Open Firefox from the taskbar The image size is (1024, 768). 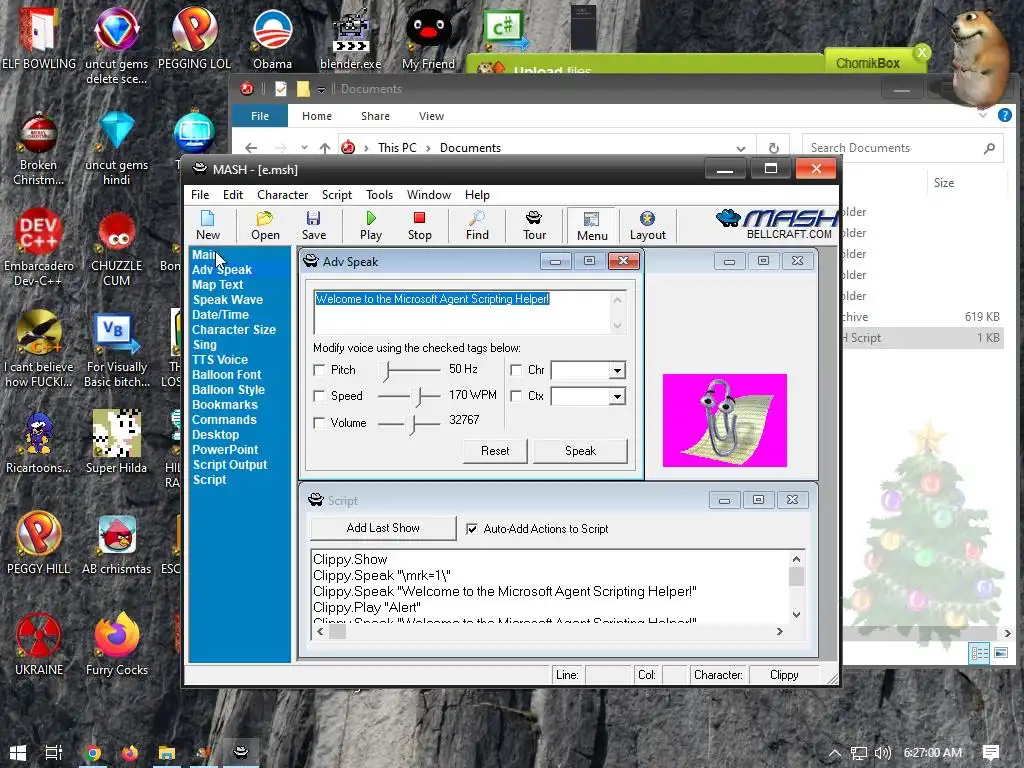[129, 753]
